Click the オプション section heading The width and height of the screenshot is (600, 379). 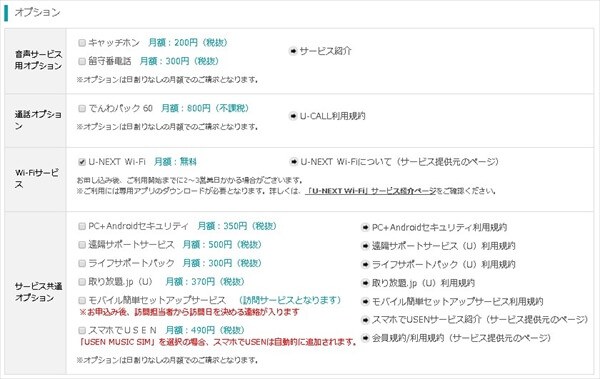[x=38, y=12]
